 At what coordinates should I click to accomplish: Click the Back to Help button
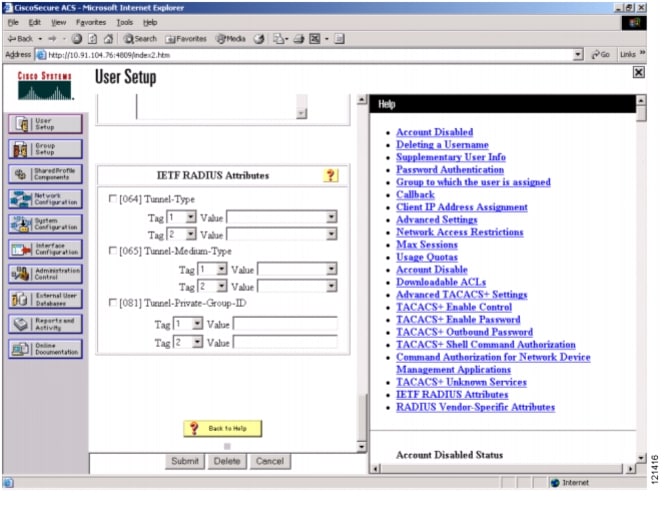(222, 428)
